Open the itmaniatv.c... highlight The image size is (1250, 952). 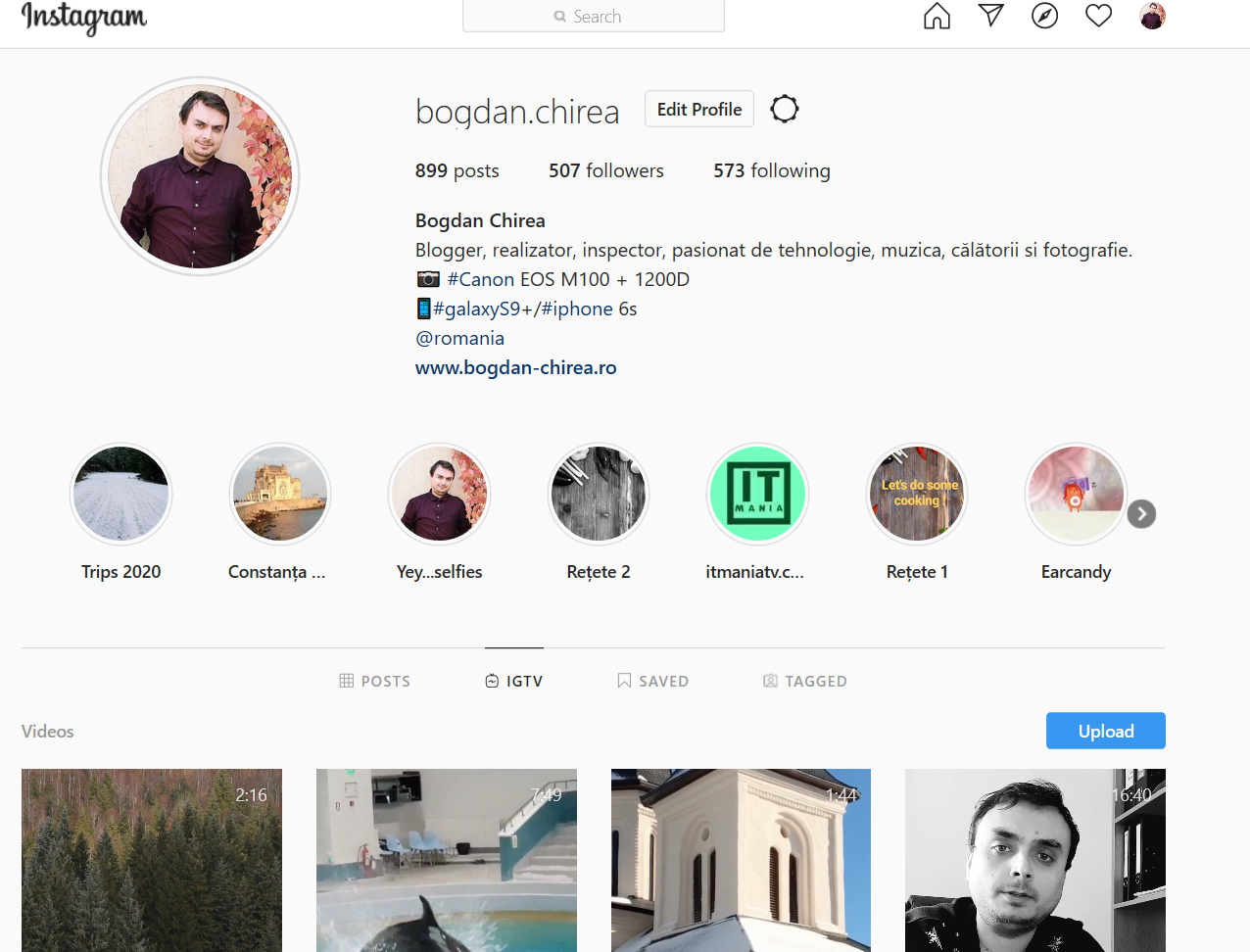click(757, 494)
